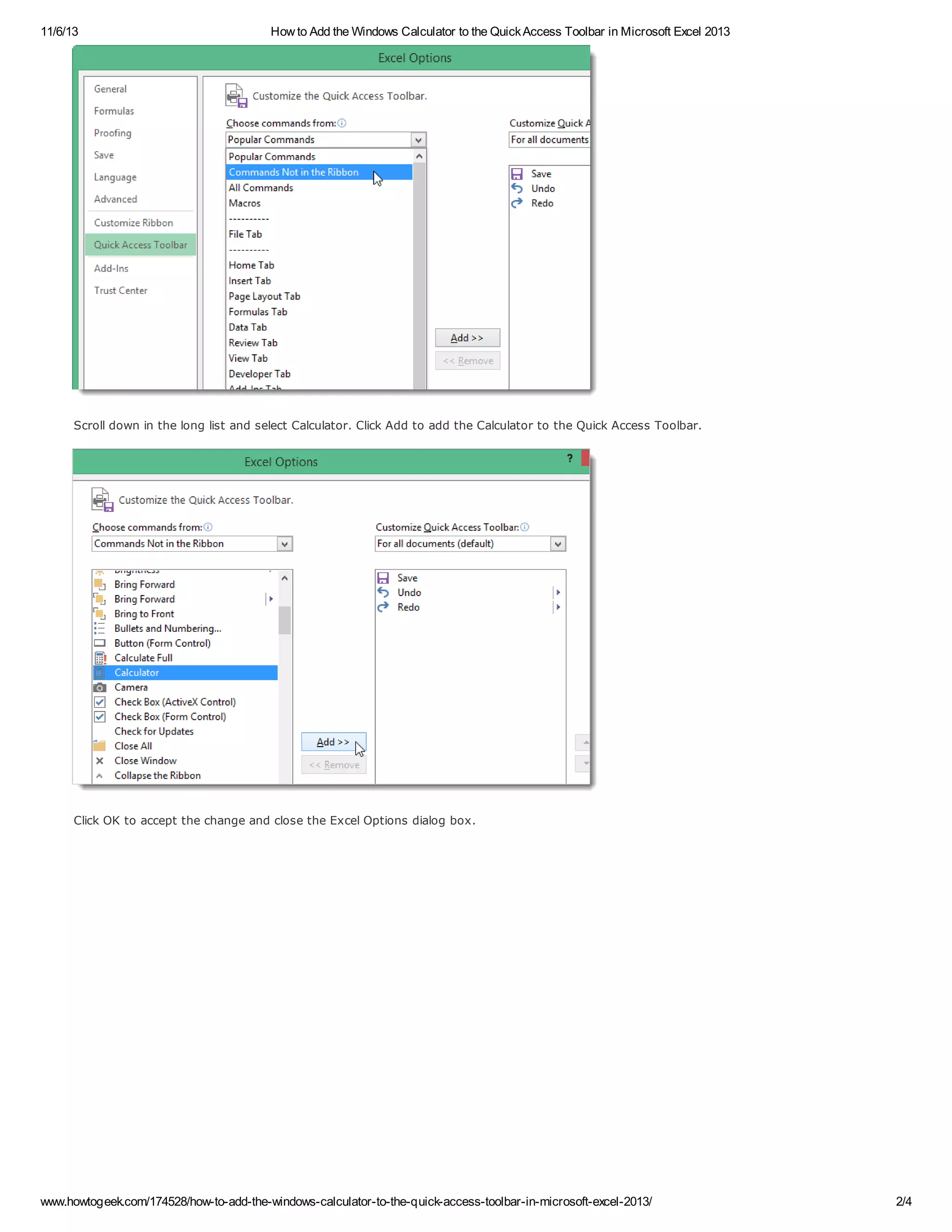The width and height of the screenshot is (952, 1232).
Task: Select Calculator in the commands list
Action: (137, 672)
